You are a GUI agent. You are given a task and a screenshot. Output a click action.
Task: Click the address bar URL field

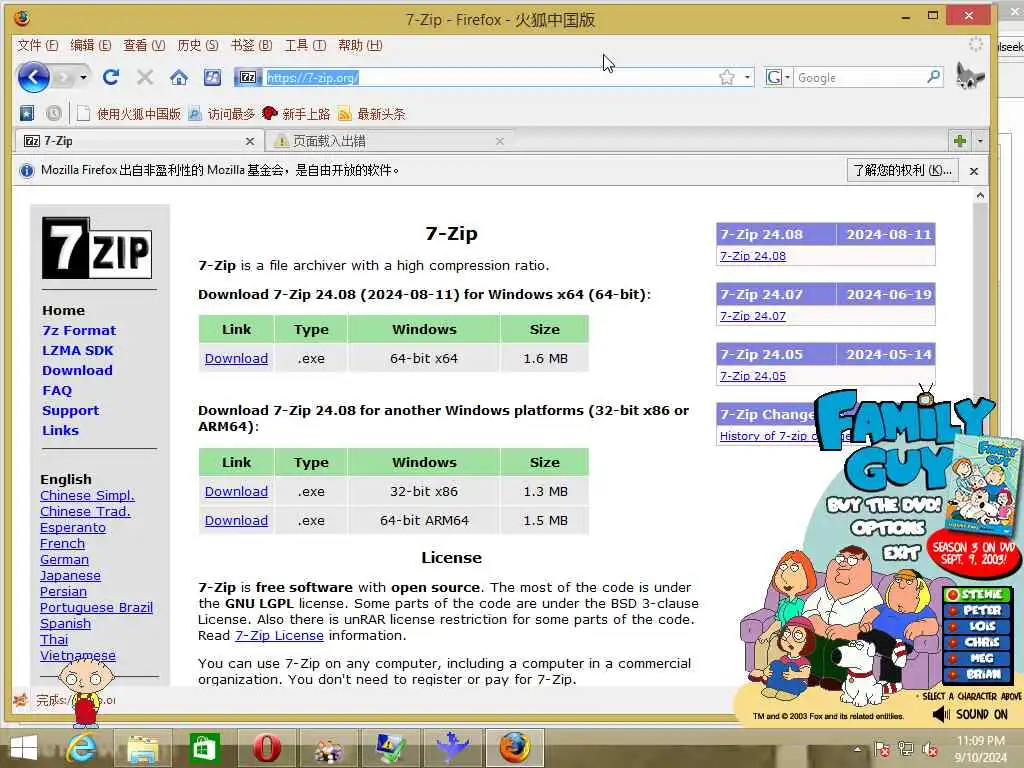[x=490, y=78]
